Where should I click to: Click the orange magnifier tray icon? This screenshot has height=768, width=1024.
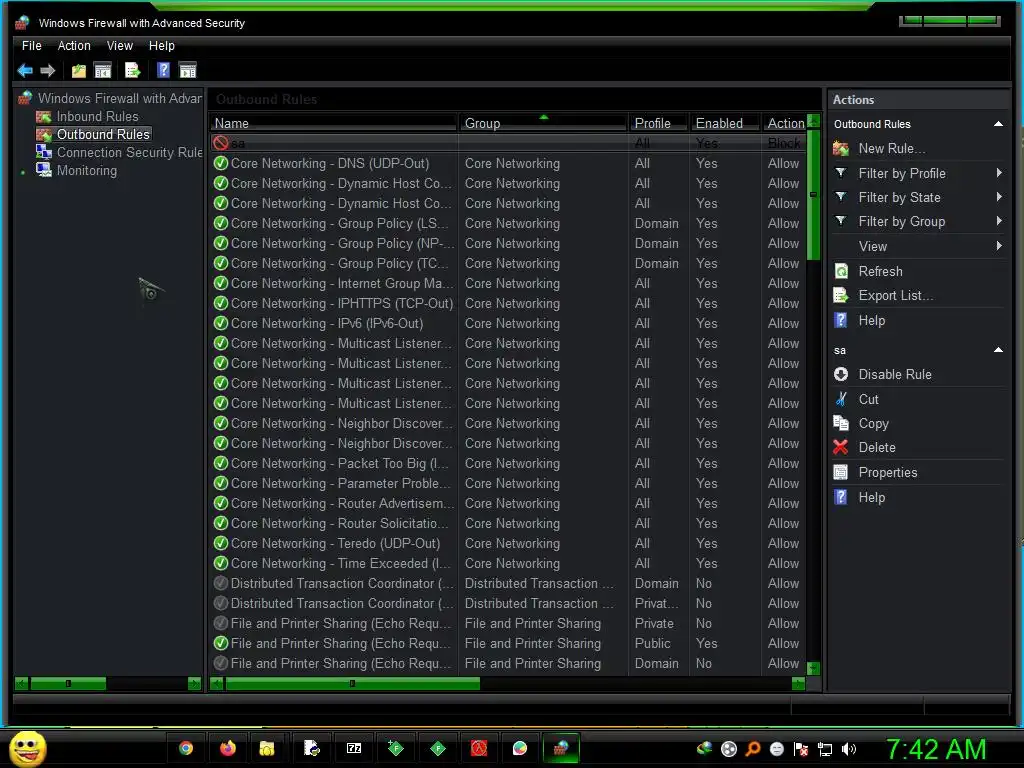[x=753, y=749]
